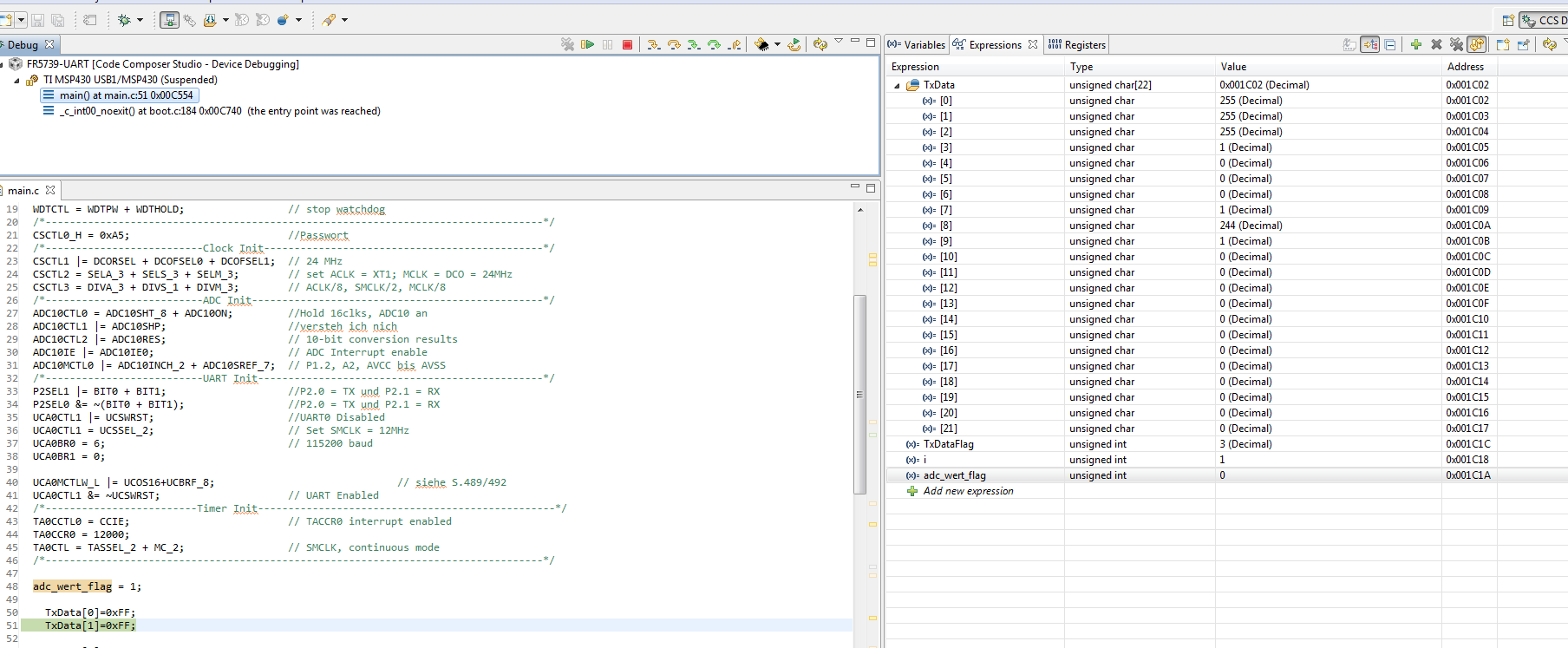Click Refresh icon in Expressions toolbar

tap(1549, 44)
